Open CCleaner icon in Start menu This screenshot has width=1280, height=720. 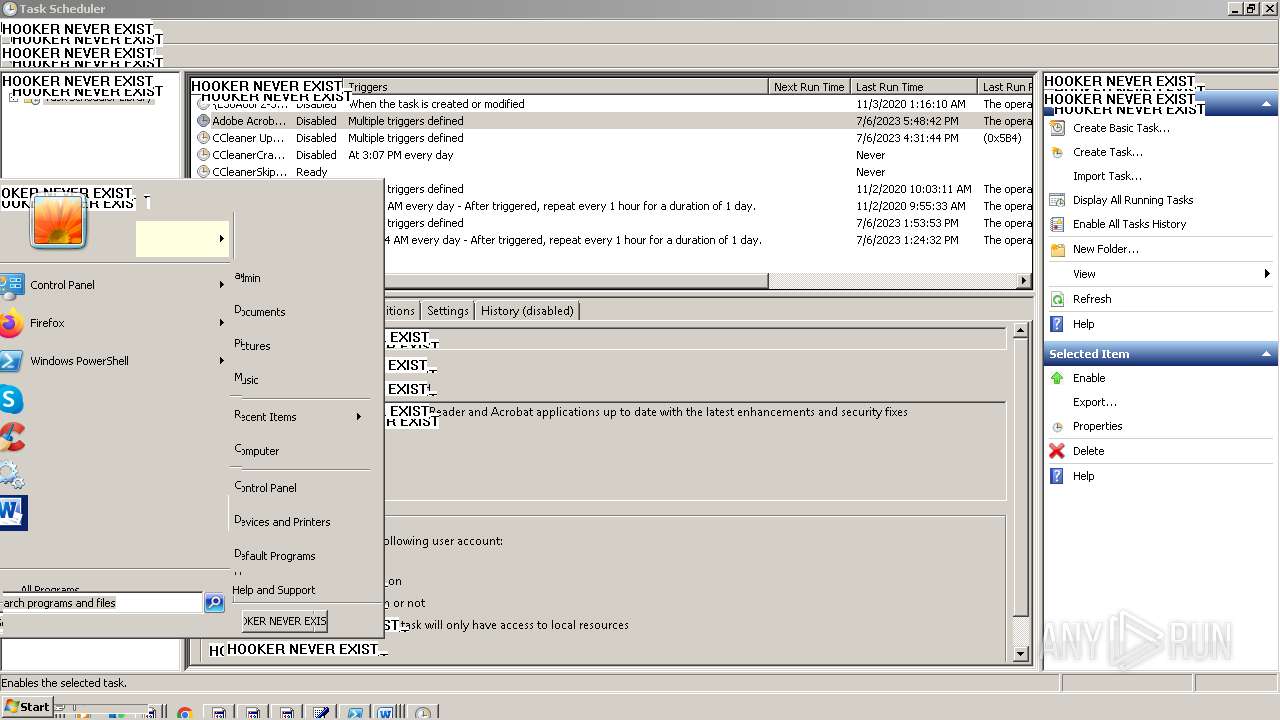[x=11, y=437]
